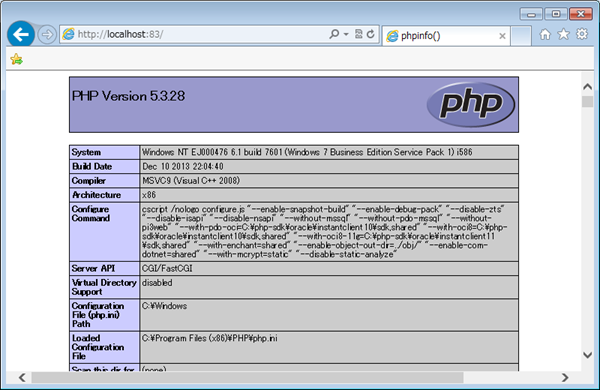The image size is (600, 390).
Task: Click the 'Configuration File (php.ini) Path' label
Action: click(98, 315)
